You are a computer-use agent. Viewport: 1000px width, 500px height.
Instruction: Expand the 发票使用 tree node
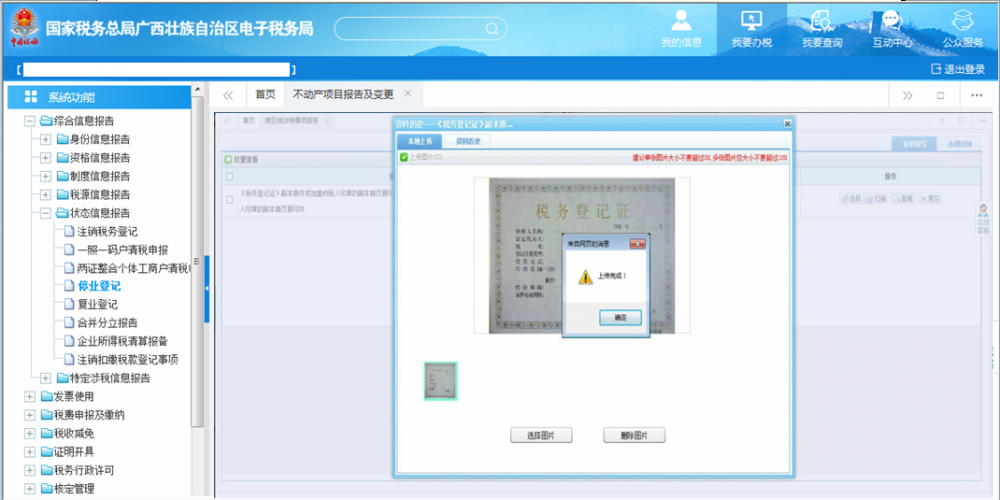30,397
